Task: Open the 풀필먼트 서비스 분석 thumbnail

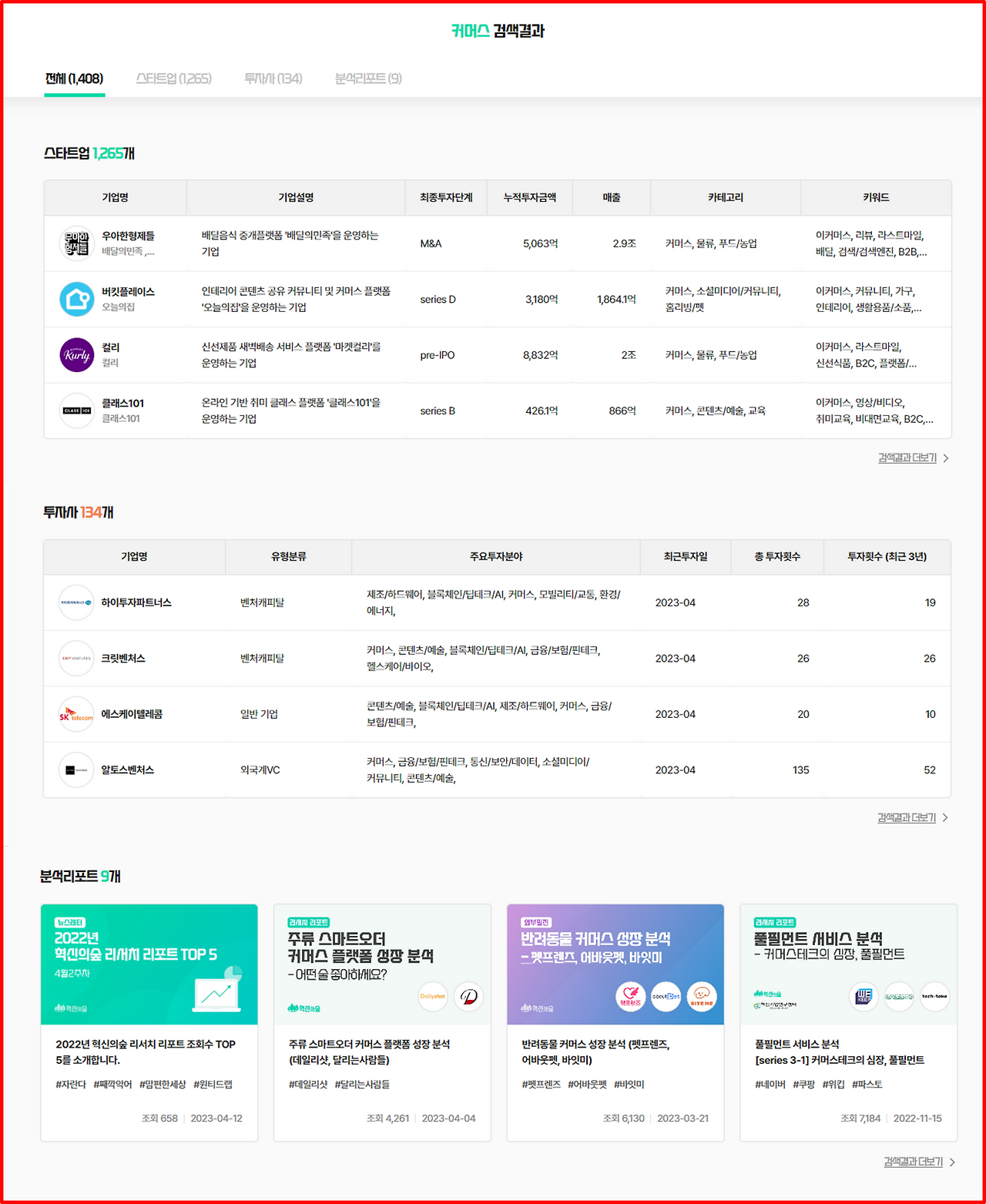Action: 848,964
